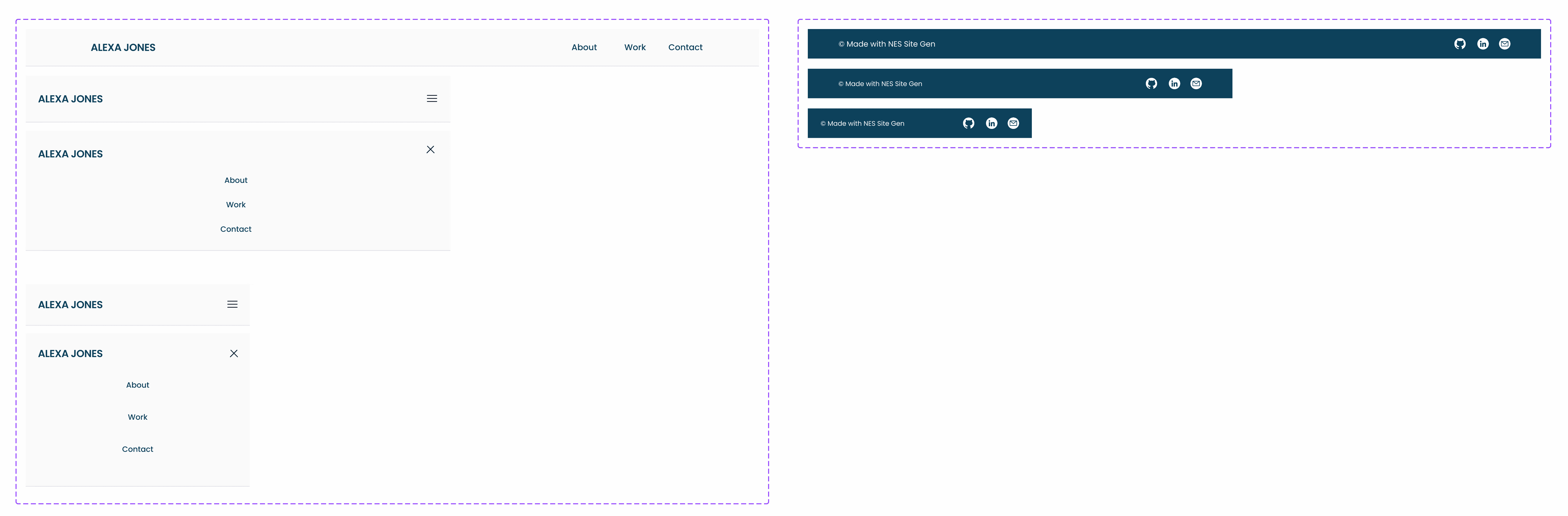Viewport: 1568px width, 516px height.
Task: Click LinkedIn icon in the medium-width footer
Action: click(1174, 84)
